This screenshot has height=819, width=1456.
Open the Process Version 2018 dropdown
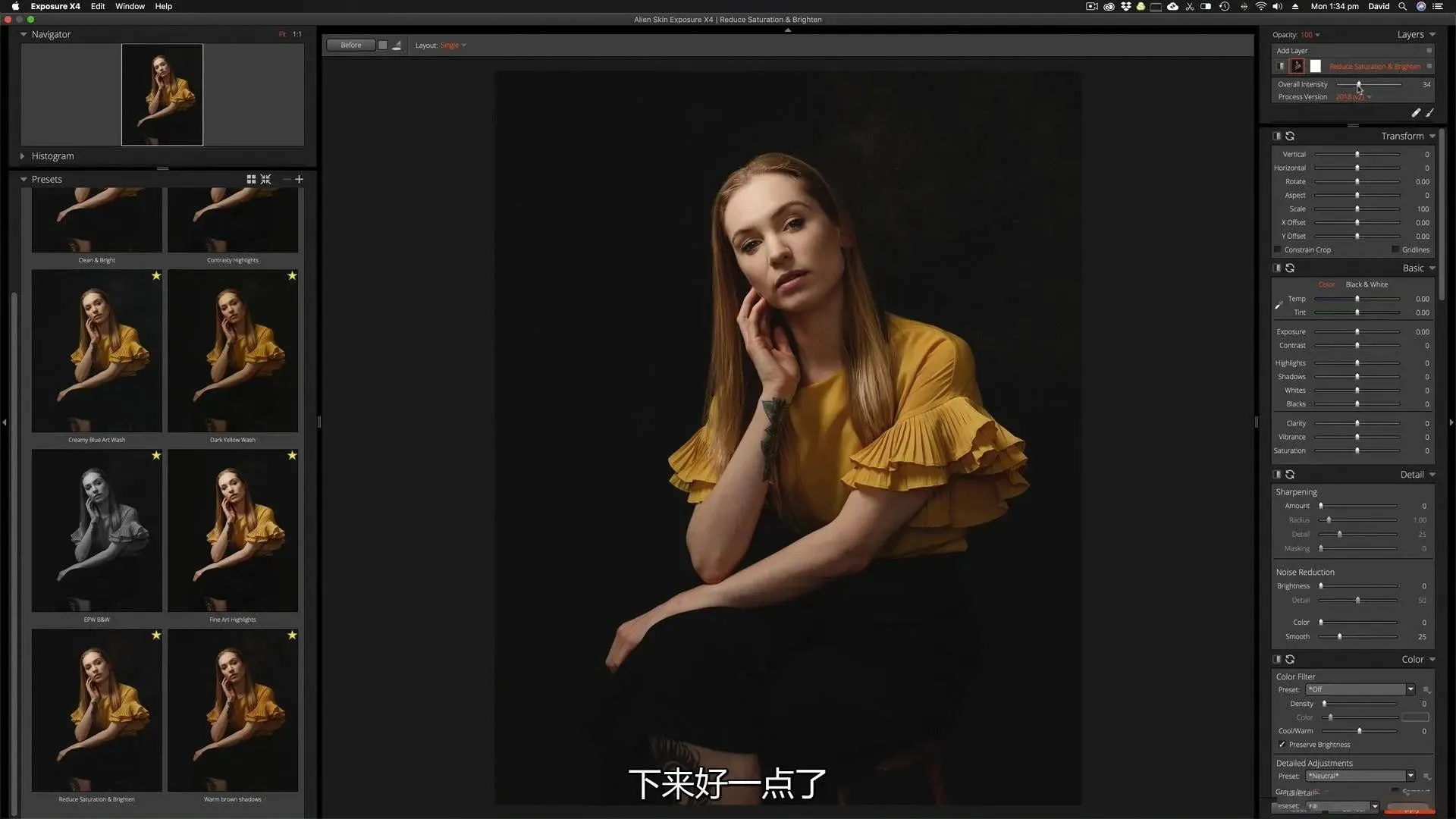point(1354,97)
